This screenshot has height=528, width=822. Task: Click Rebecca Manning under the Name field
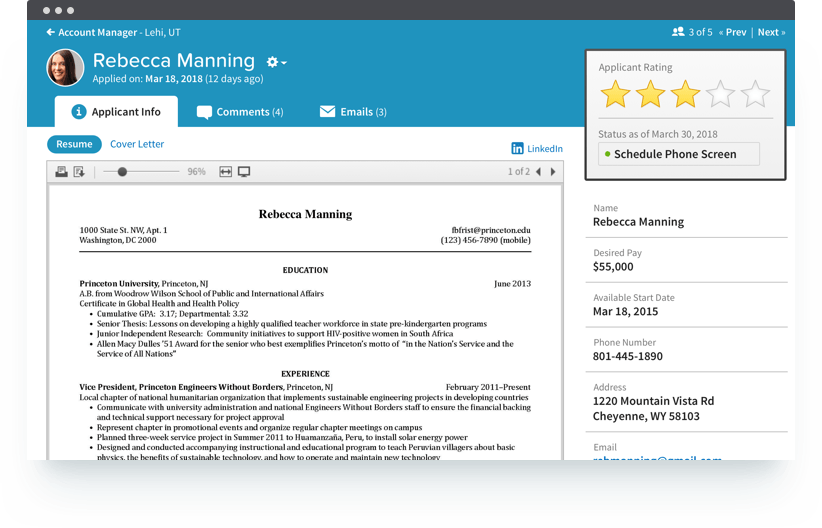pos(638,222)
